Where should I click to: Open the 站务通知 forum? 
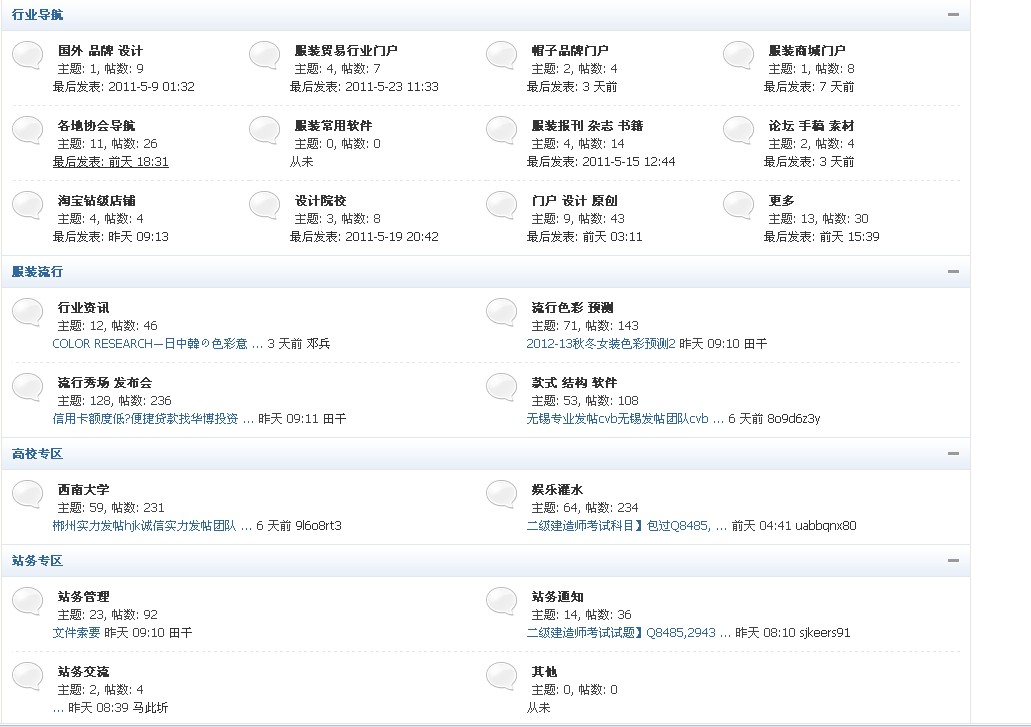pos(557,597)
